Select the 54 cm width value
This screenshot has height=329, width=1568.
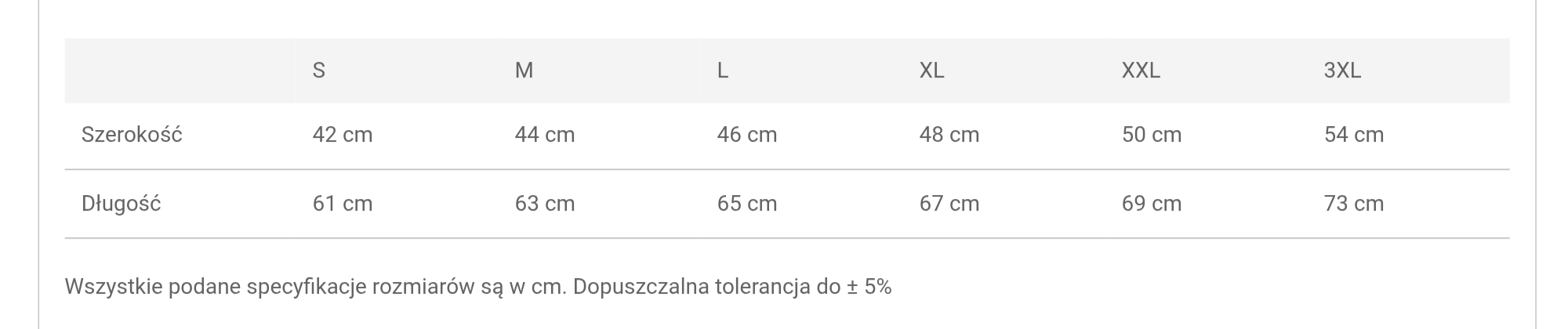click(x=1354, y=135)
